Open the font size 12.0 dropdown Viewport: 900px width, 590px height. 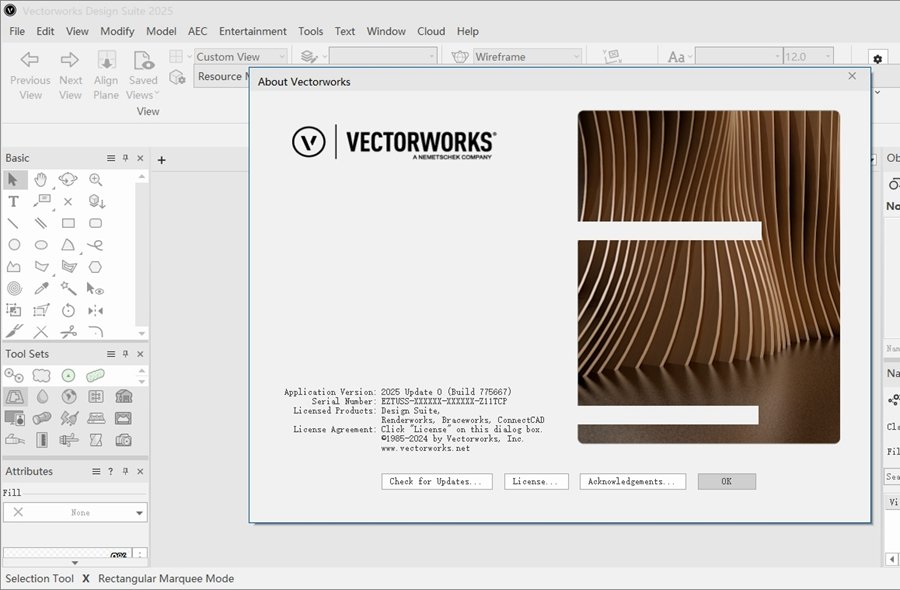(x=808, y=56)
